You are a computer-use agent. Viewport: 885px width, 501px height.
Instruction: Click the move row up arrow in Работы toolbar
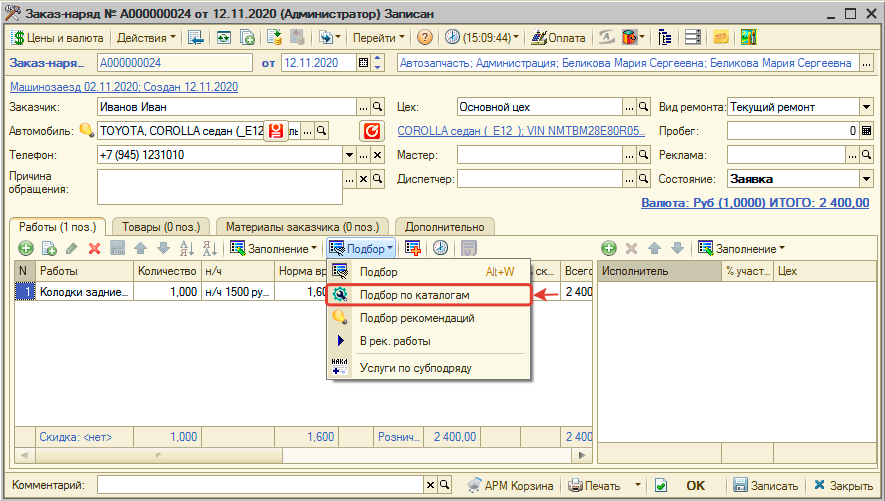(x=141, y=248)
